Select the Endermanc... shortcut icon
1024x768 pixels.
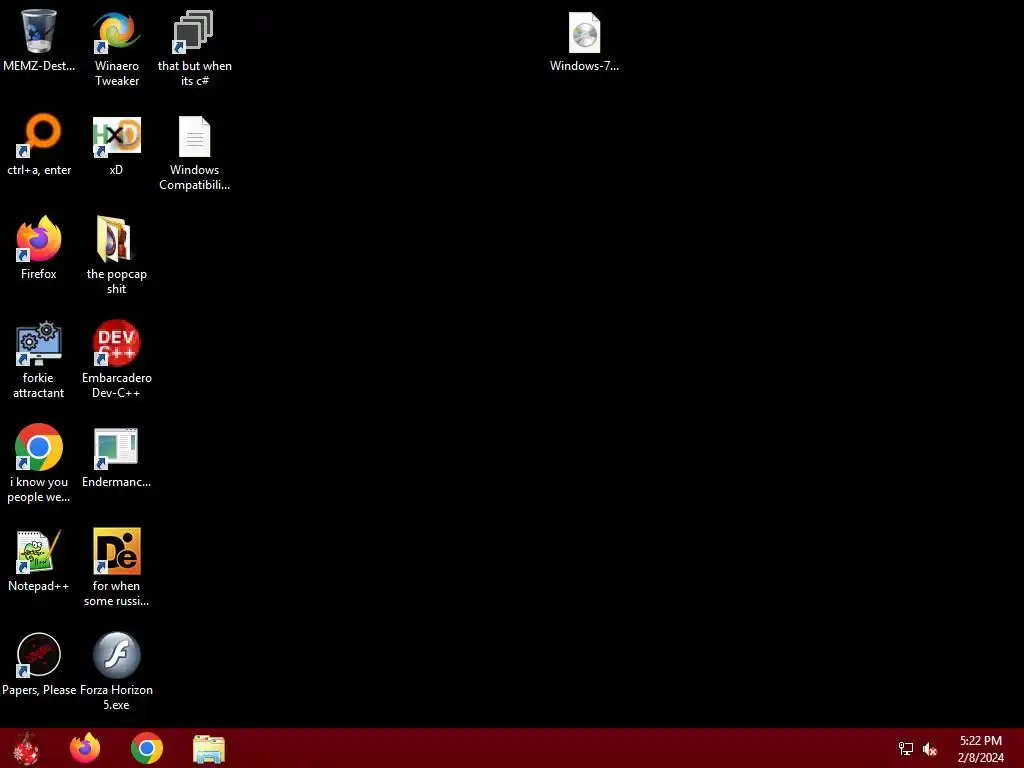pos(116,448)
